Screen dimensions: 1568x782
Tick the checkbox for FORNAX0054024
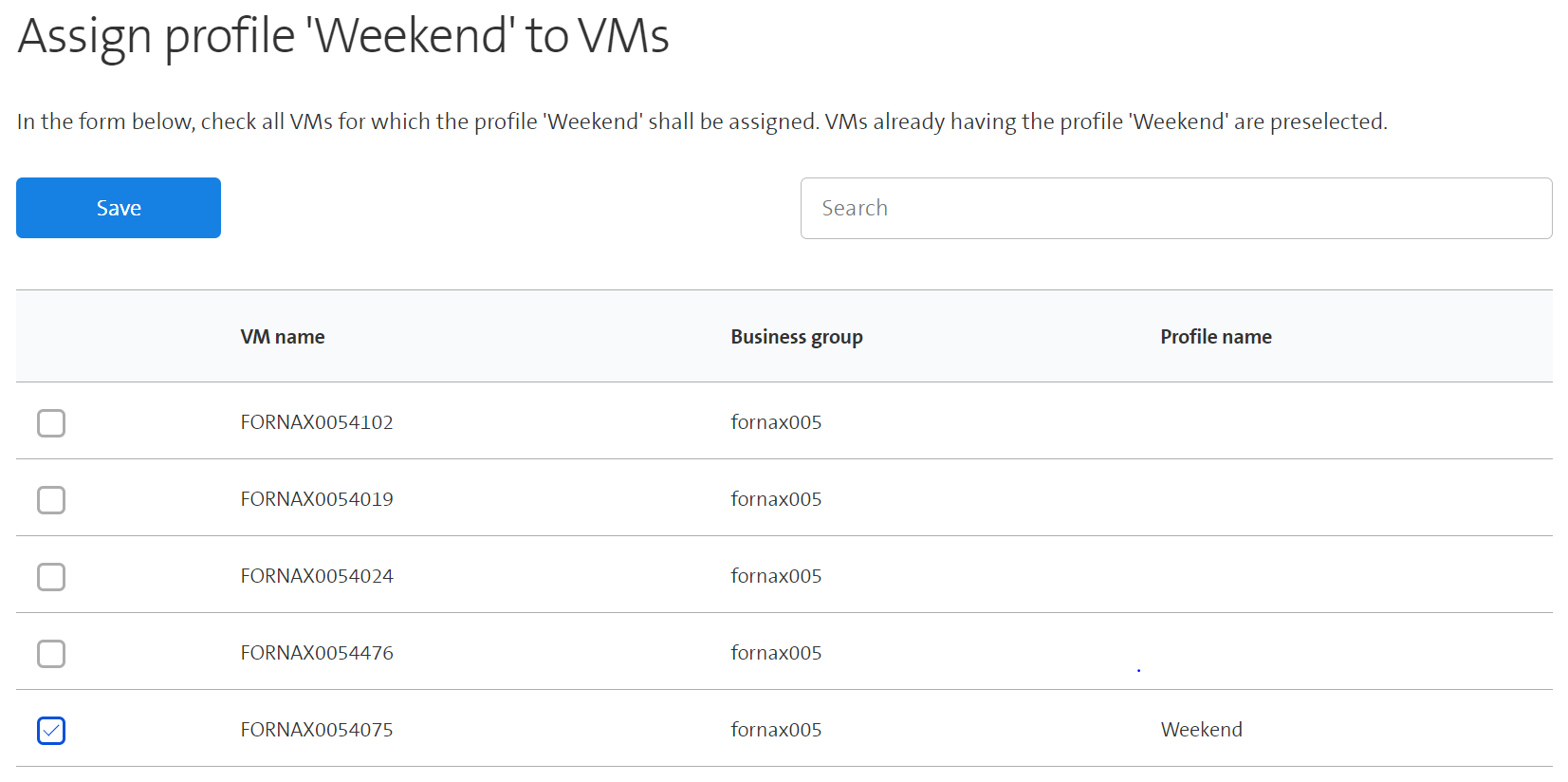pyautogui.click(x=51, y=577)
